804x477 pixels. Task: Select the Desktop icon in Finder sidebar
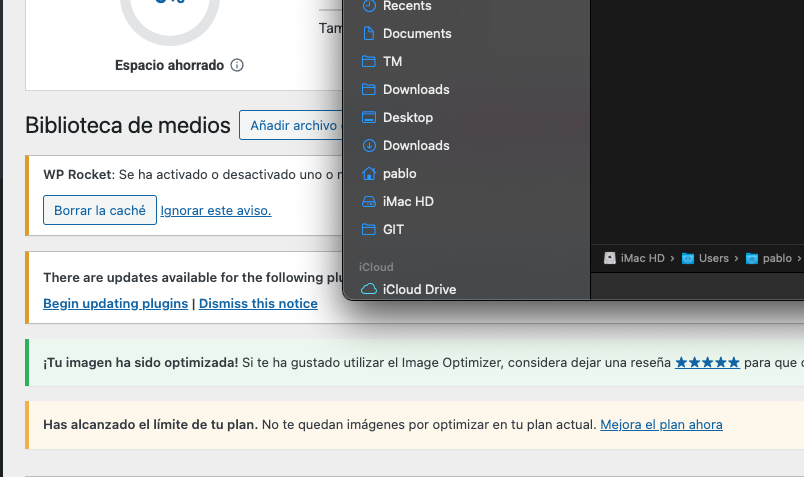369,117
